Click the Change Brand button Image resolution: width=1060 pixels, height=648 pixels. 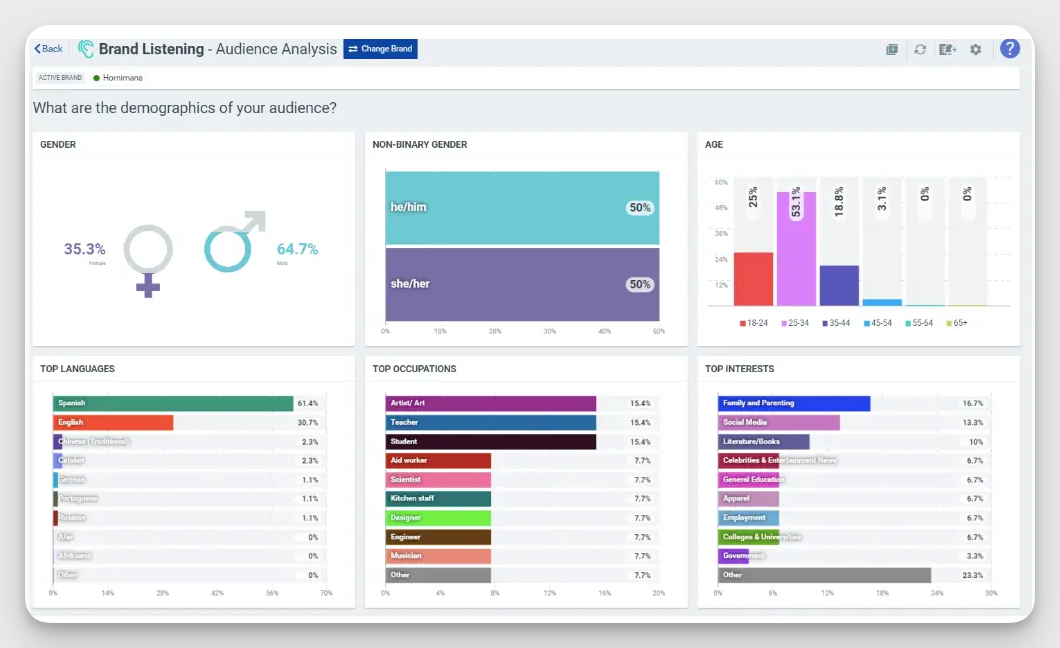(x=380, y=49)
